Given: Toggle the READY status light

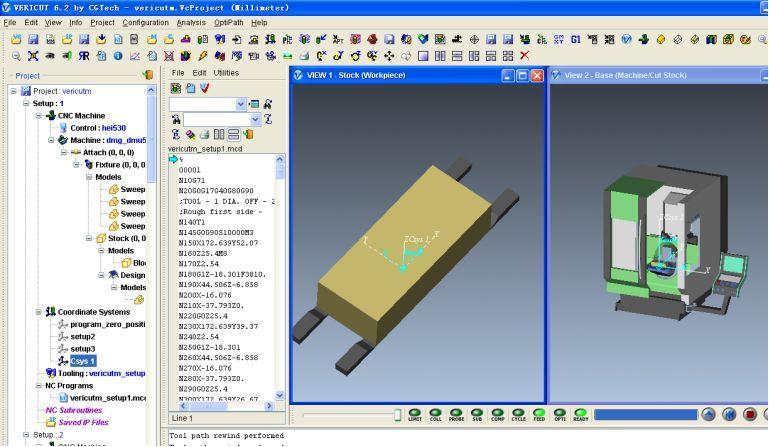Looking at the screenshot, I should coord(581,415).
